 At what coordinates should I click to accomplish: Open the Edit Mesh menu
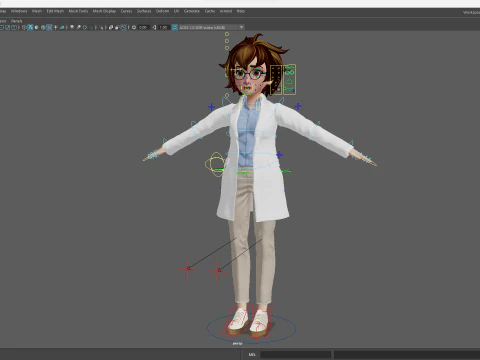(55, 11)
